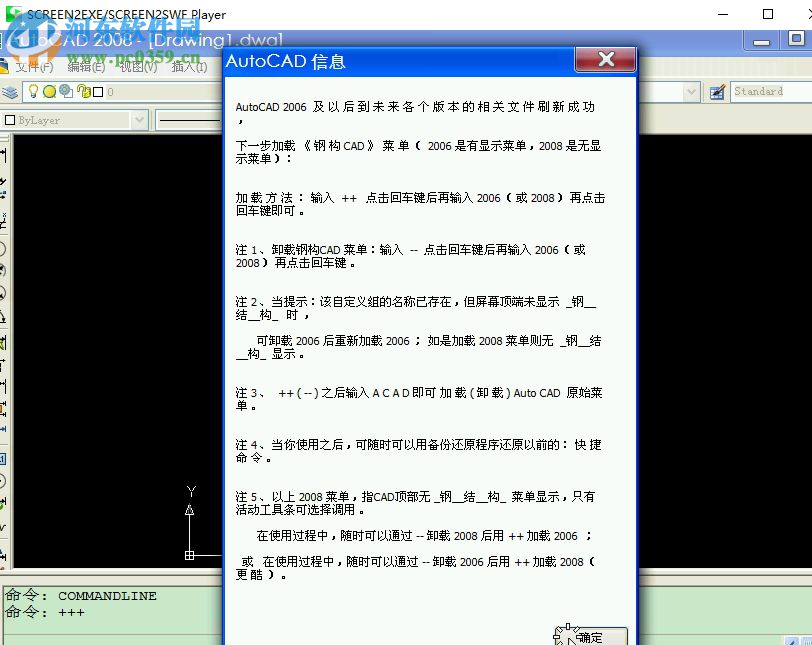Screen dimensions: 812x645
Task: Open the Layer Properties Manager stack icon
Action: (8, 91)
